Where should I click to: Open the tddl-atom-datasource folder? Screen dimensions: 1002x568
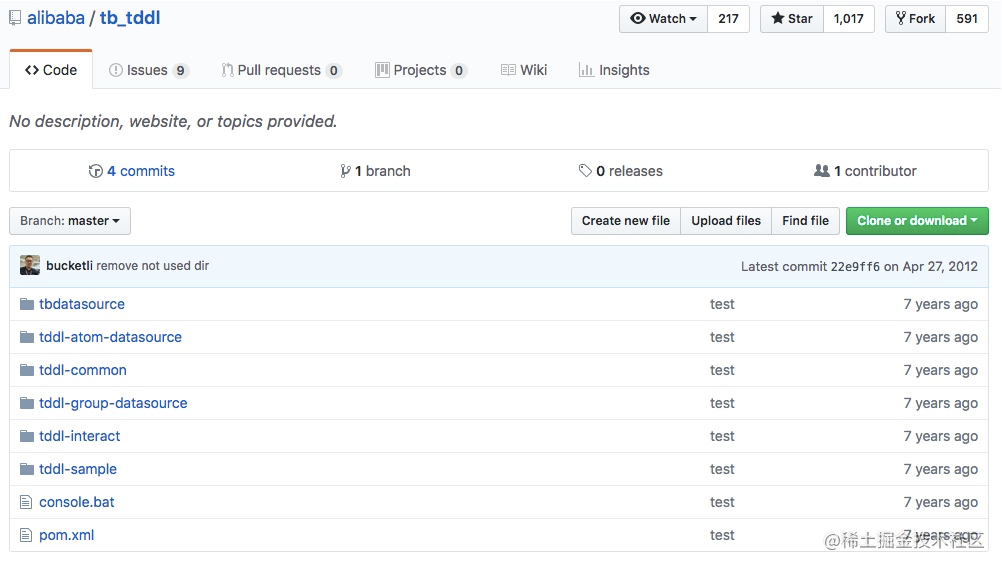(x=110, y=337)
